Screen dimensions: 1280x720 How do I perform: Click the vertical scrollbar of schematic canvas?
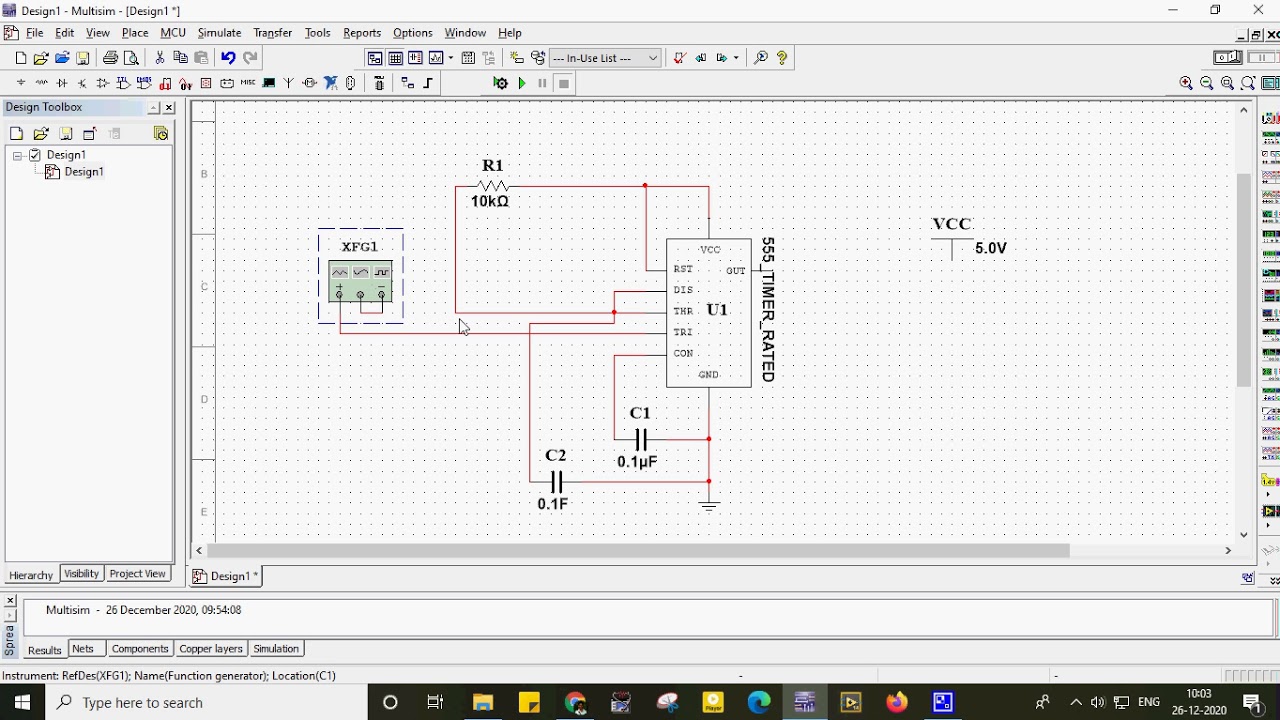click(x=1244, y=280)
